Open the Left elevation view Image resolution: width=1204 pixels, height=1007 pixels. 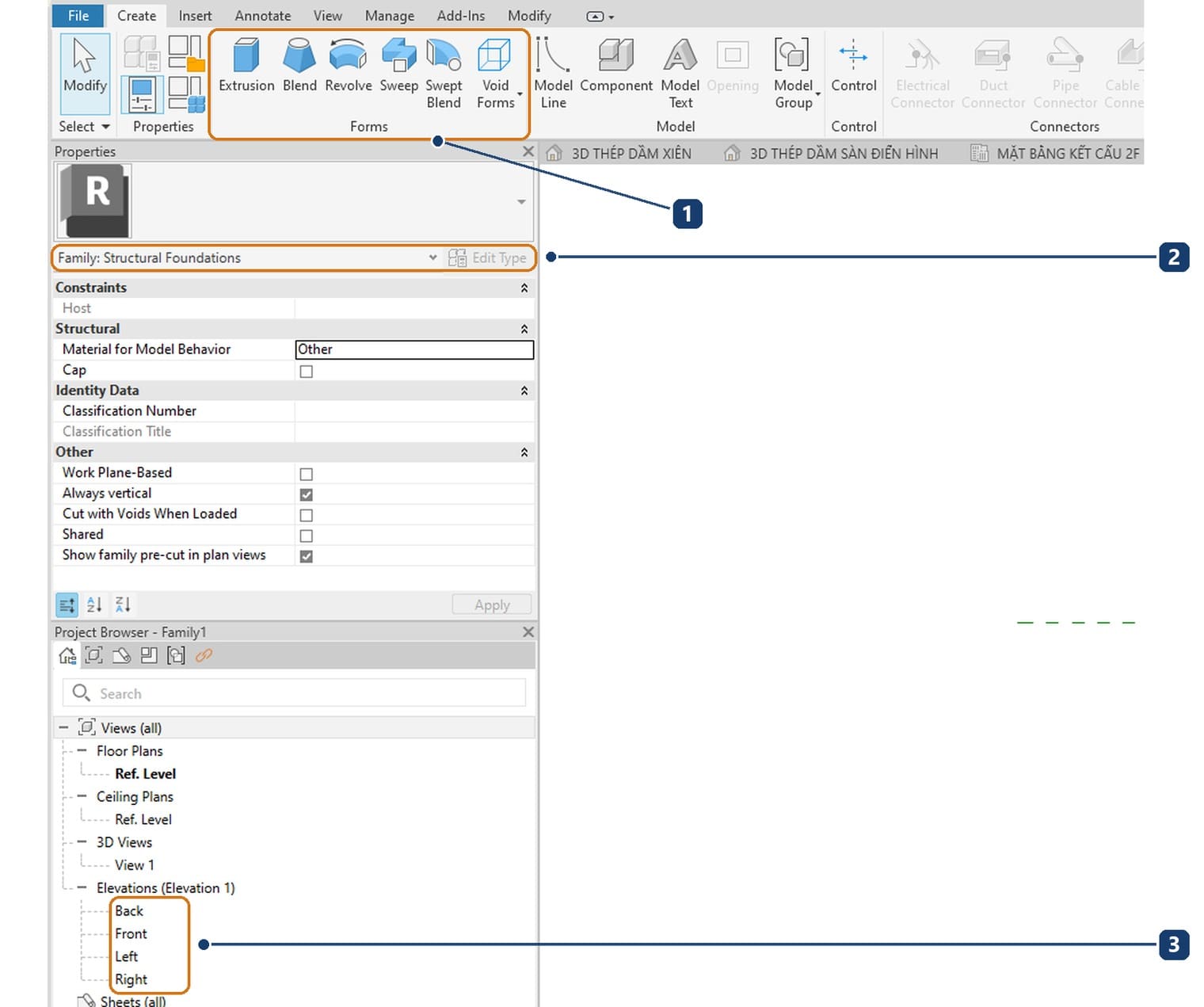tap(126, 956)
